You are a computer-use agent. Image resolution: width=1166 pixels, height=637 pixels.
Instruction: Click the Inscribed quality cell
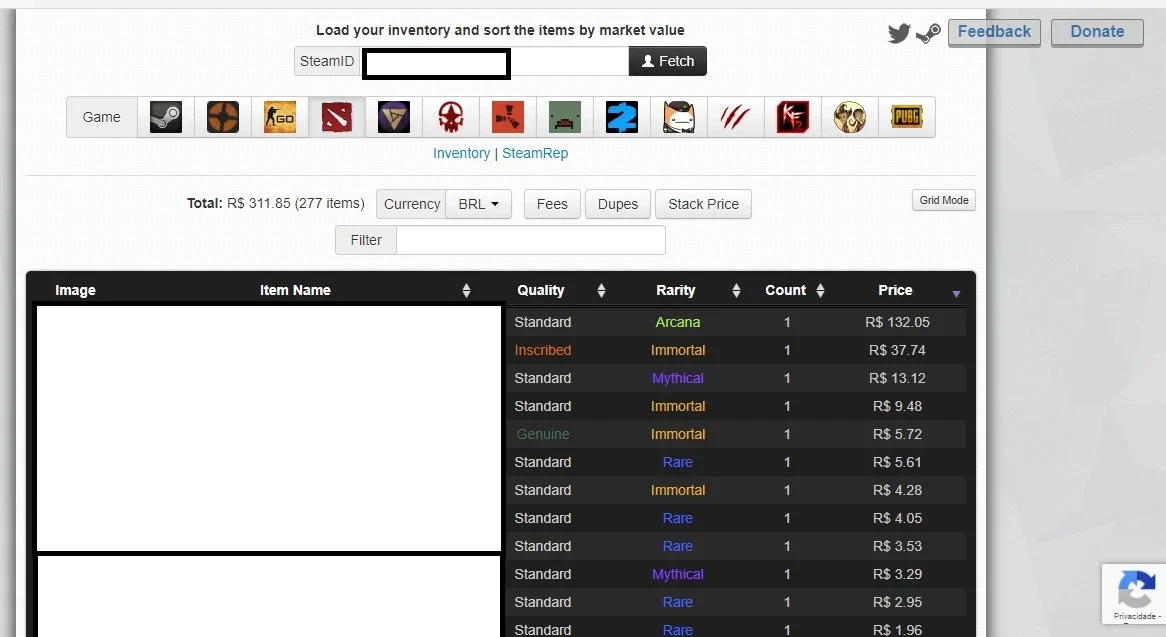(x=543, y=350)
